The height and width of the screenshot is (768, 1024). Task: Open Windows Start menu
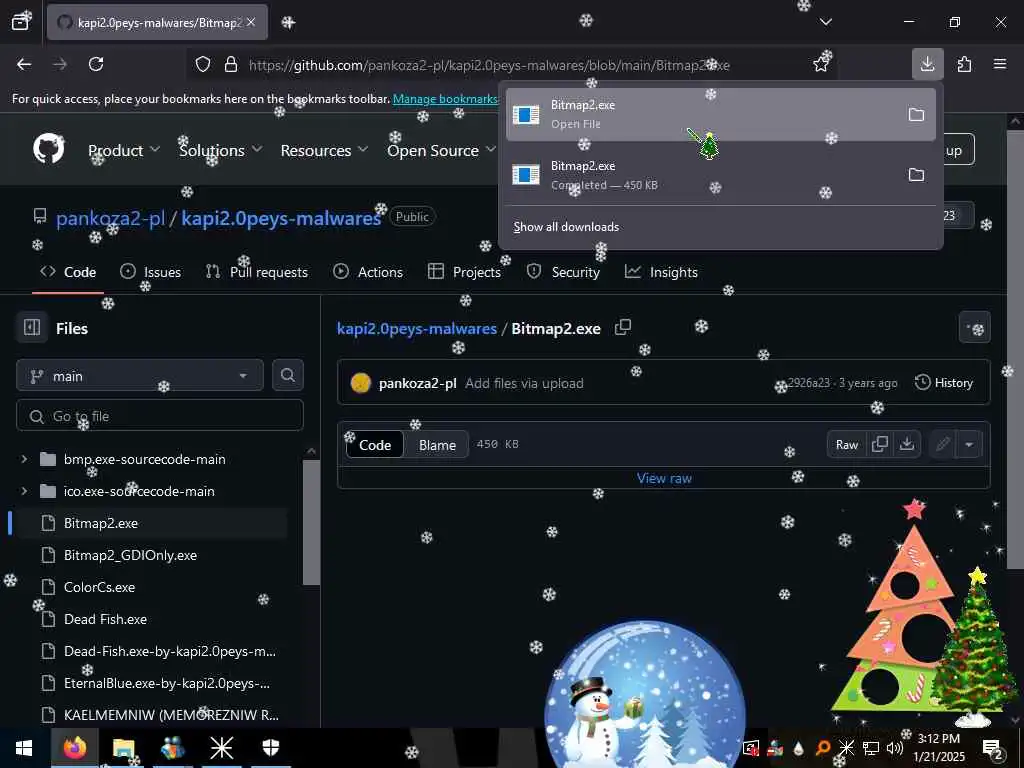click(24, 748)
